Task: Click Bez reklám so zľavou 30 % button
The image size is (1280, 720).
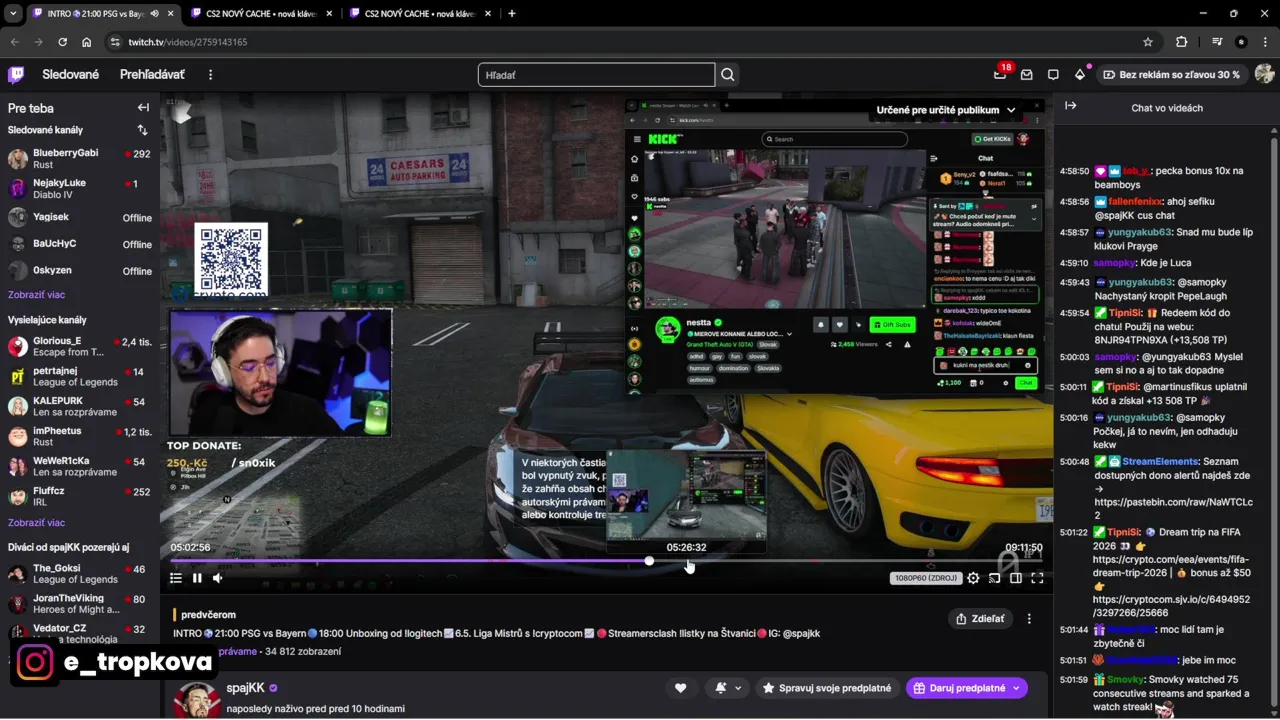Action: pyautogui.click(x=1172, y=75)
